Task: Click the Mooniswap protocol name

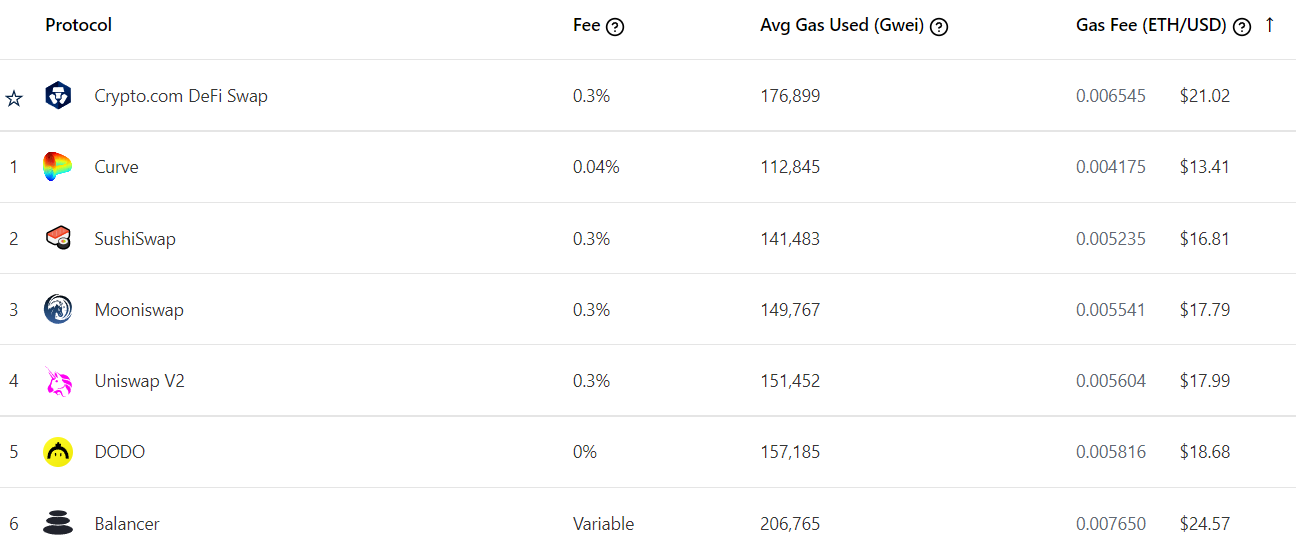Action: [x=139, y=310]
